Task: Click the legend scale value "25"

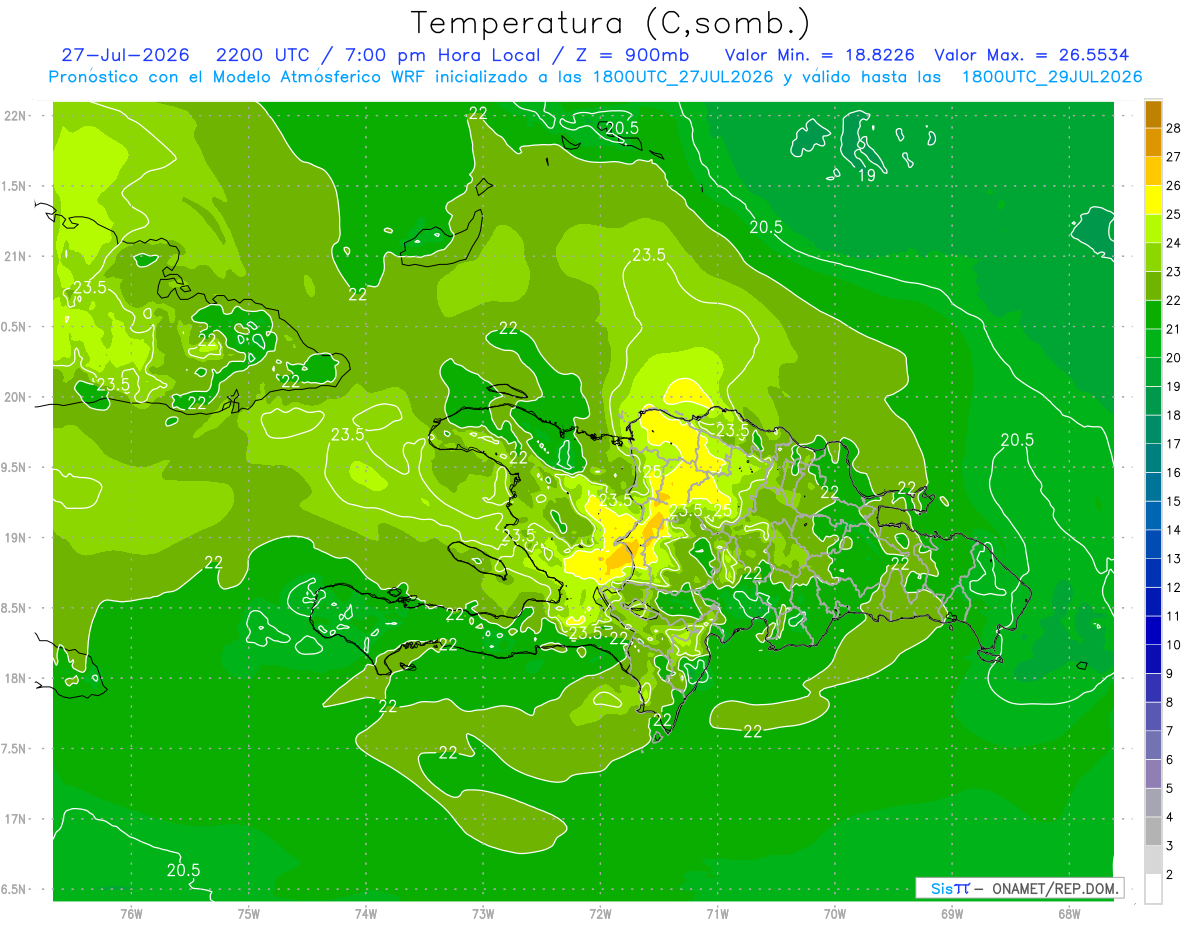Action: pos(1174,214)
